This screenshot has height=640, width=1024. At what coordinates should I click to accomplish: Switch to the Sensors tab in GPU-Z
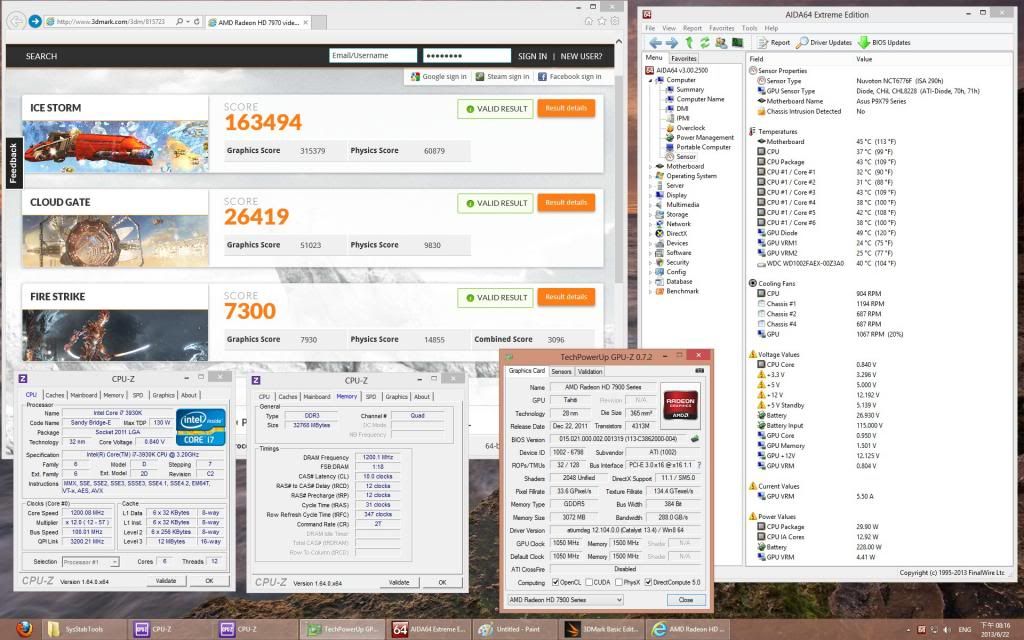coord(562,372)
